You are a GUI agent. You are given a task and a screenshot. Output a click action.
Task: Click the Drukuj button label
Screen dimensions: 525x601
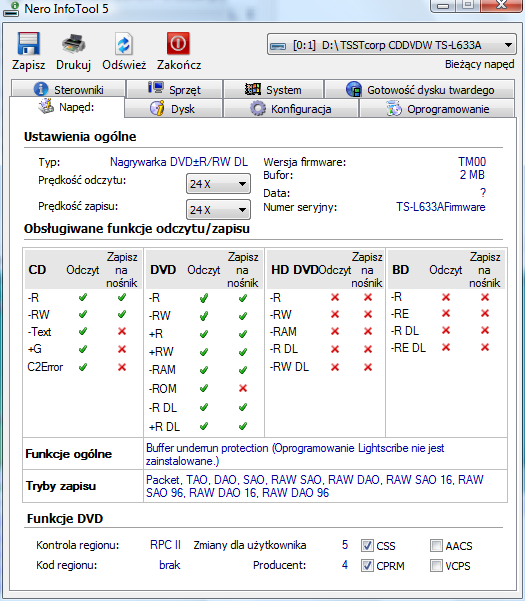(74, 65)
